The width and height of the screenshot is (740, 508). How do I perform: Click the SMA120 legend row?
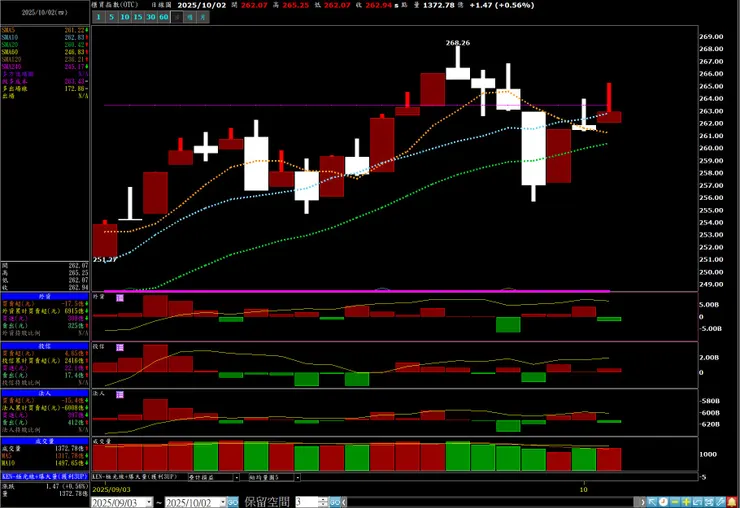[45, 59]
